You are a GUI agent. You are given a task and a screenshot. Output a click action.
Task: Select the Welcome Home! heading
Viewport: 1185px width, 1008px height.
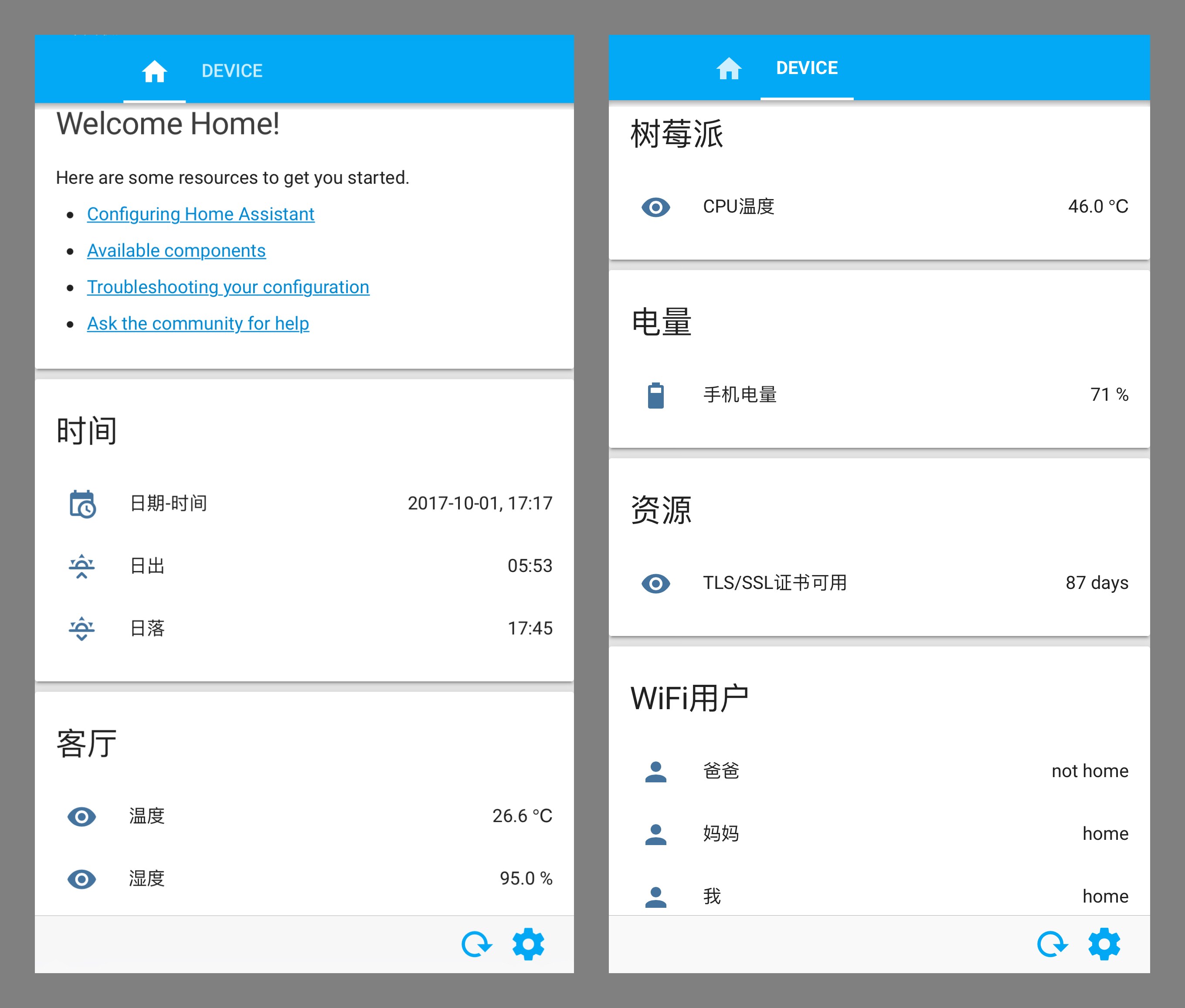[x=168, y=123]
